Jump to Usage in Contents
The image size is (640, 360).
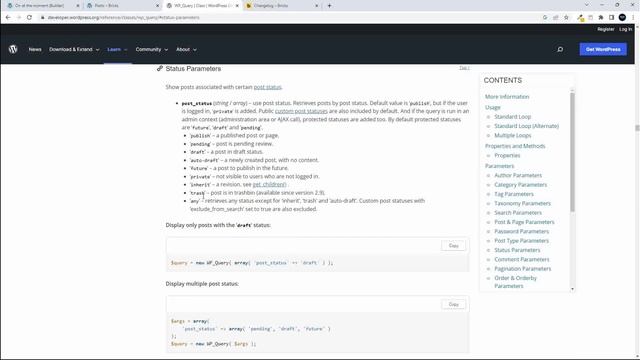493,107
